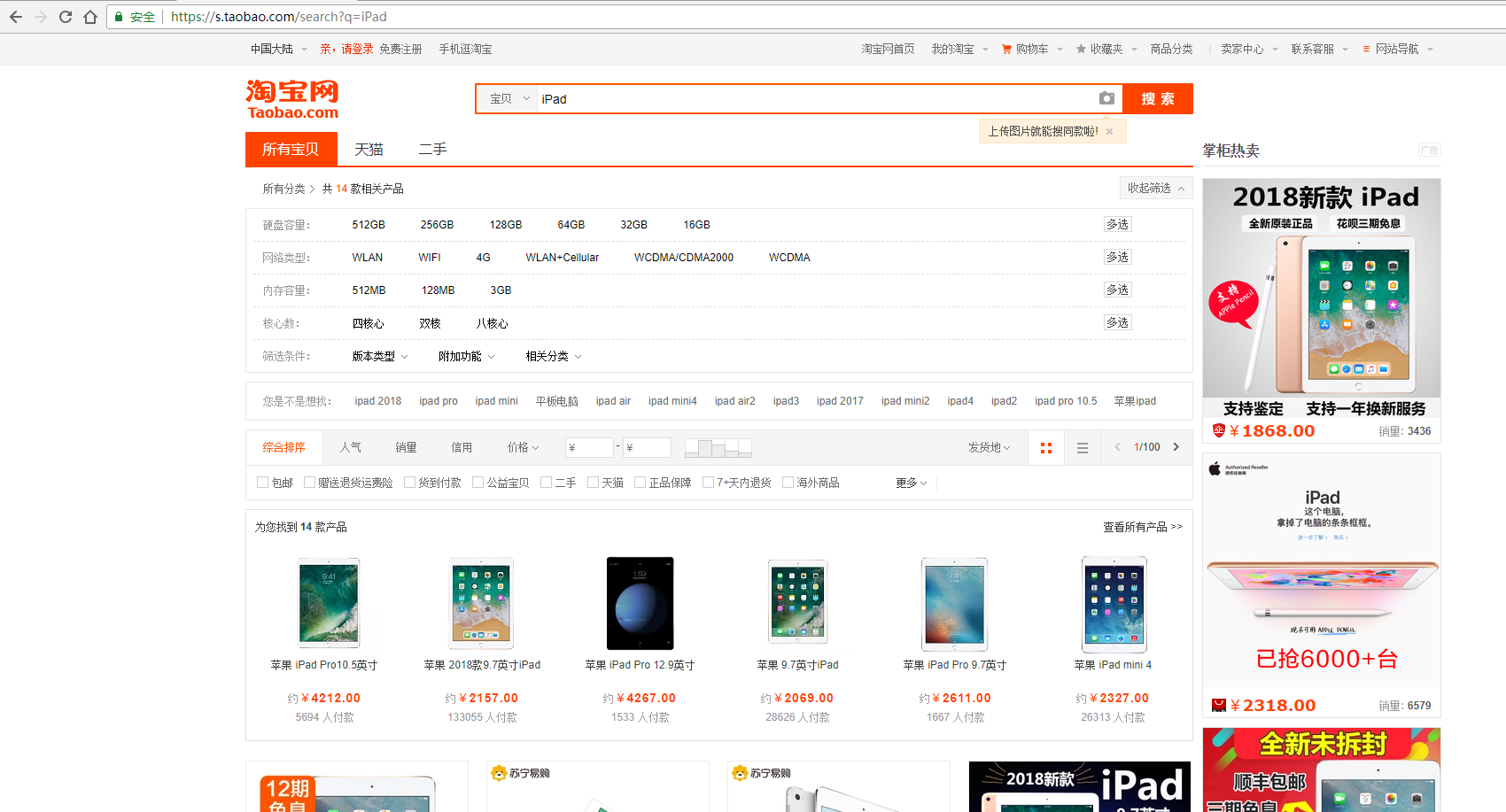This screenshot has width=1506, height=812.
Task: Expand 相关分类 filter dropdown
Action: point(554,356)
